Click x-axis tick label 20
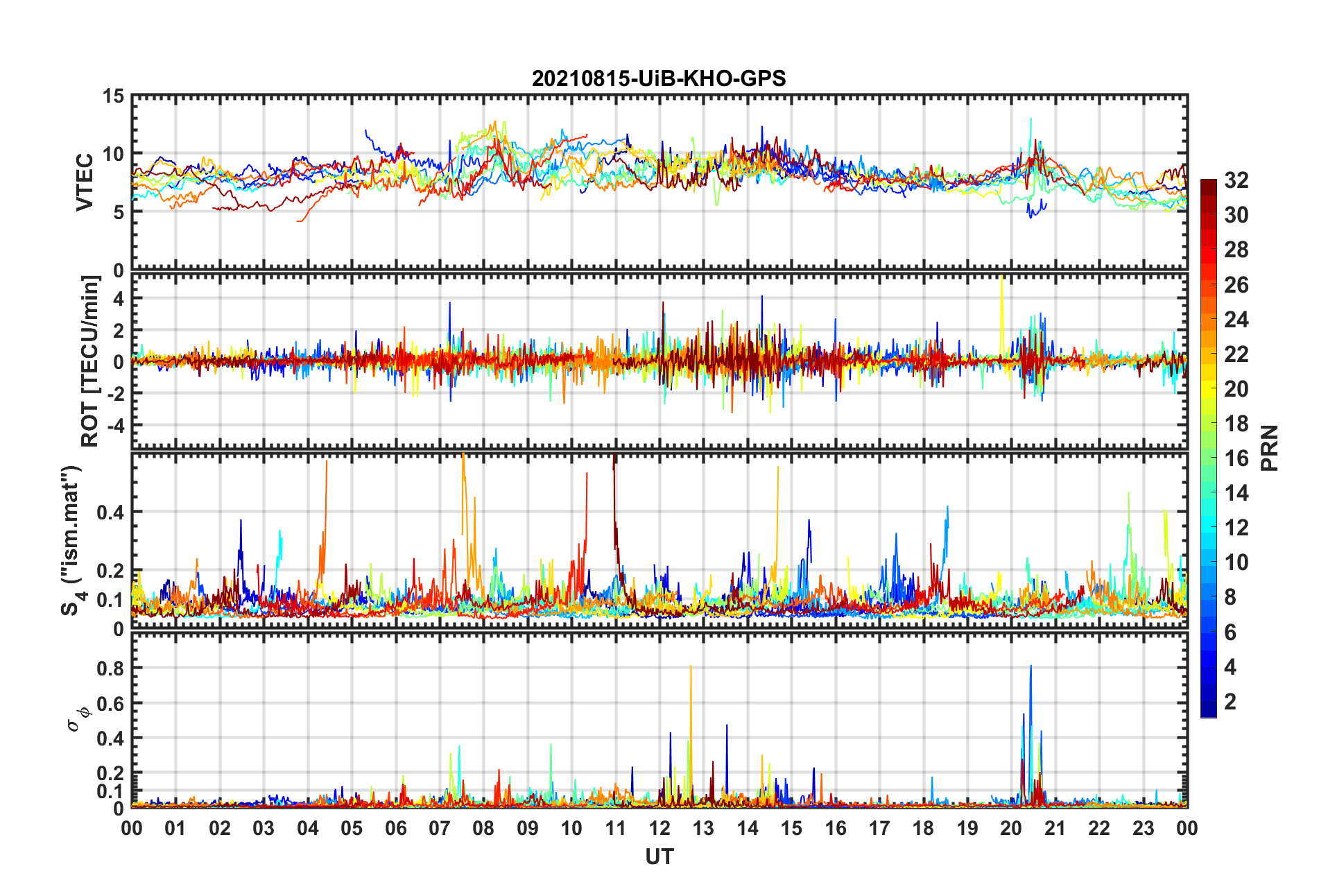This screenshot has width=1319, height=896. click(x=1012, y=828)
